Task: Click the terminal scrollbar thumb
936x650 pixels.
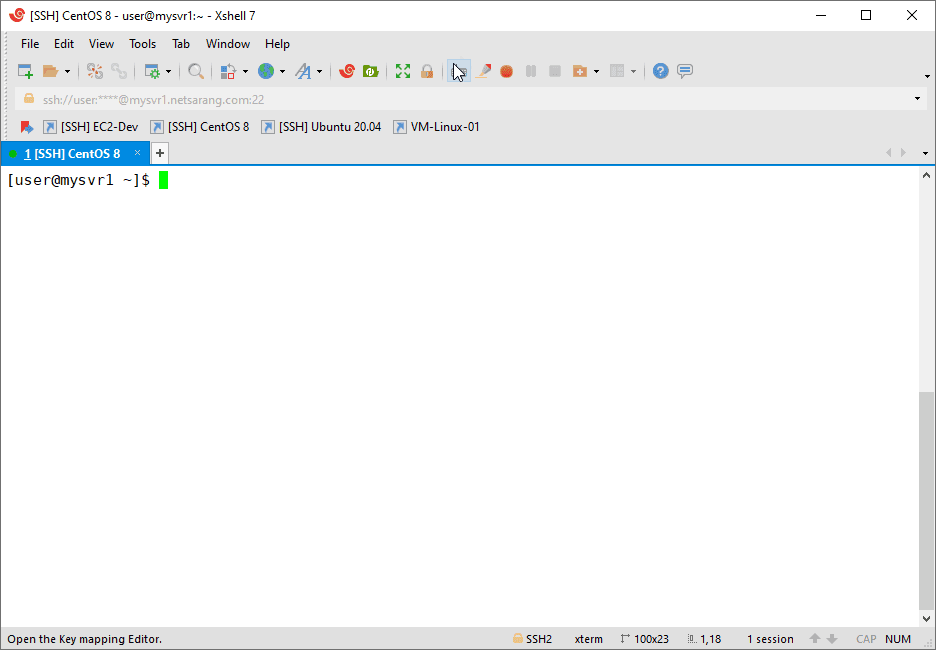Action: coord(926,500)
